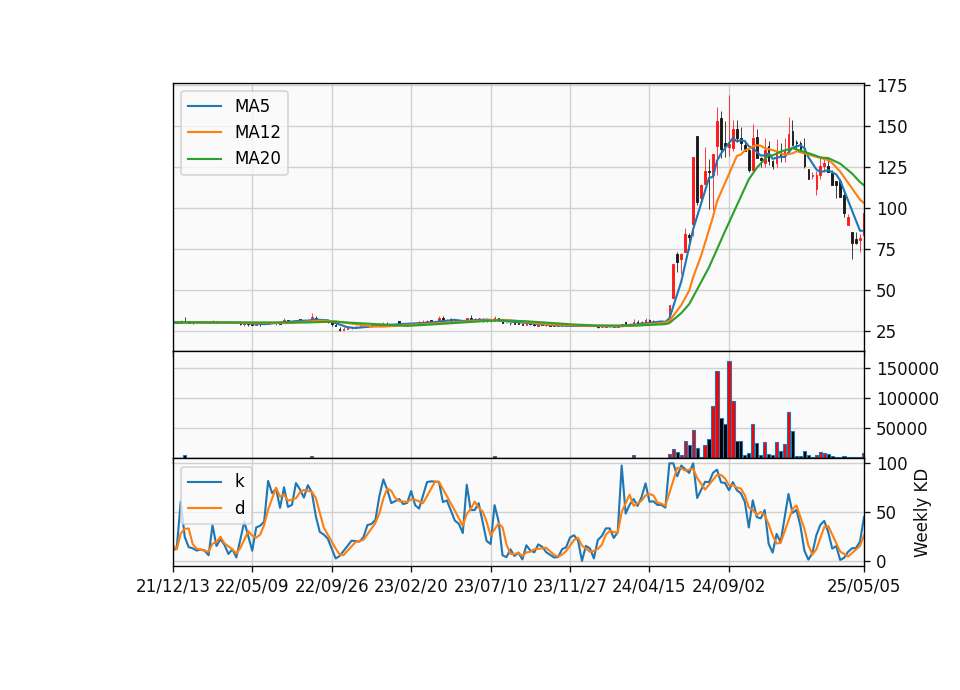960x690 pixels.
Task: Click the 22/09/26 date tick label
Action: pyautogui.click(x=332, y=586)
